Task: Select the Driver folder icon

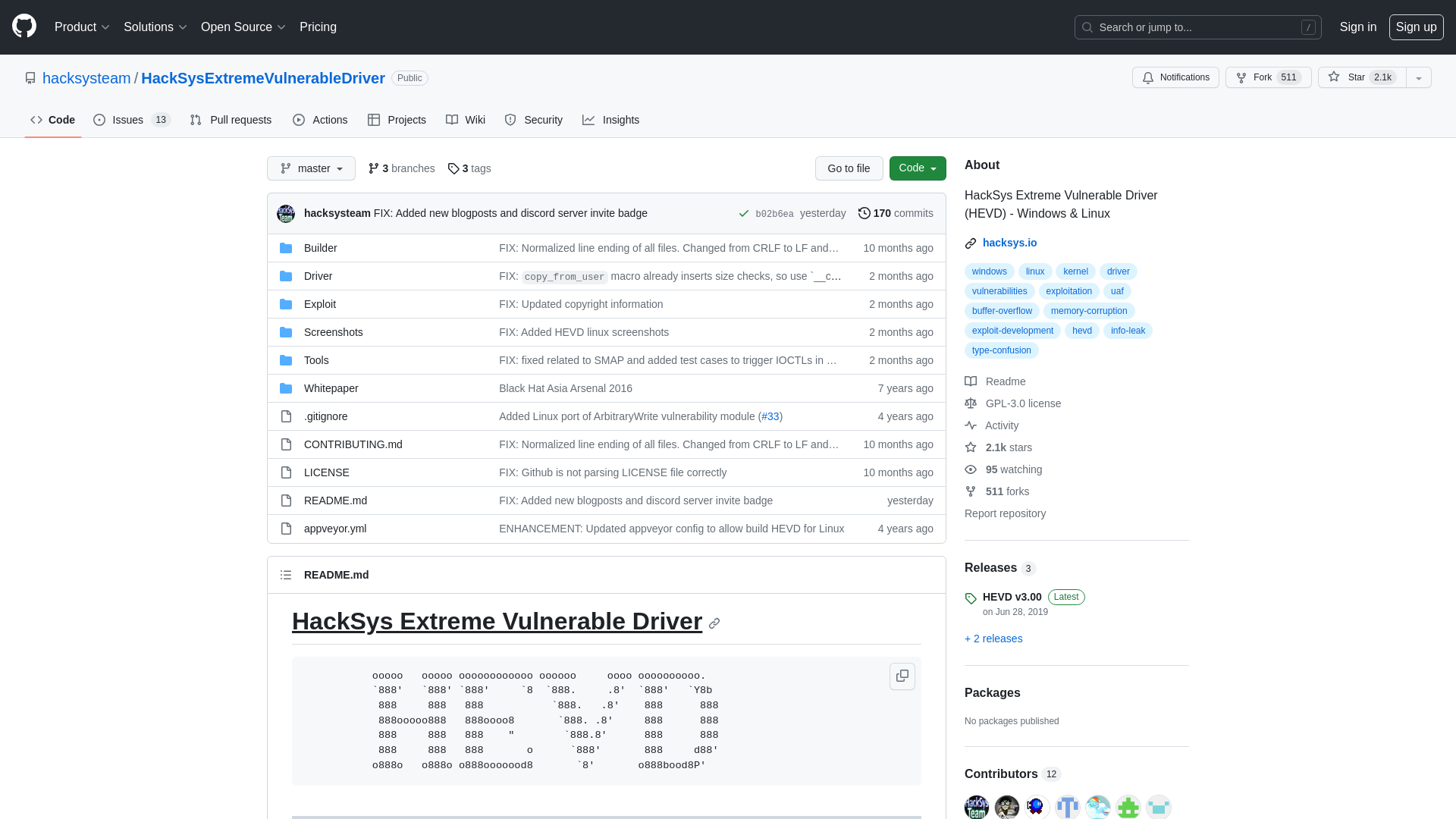Action: click(286, 276)
